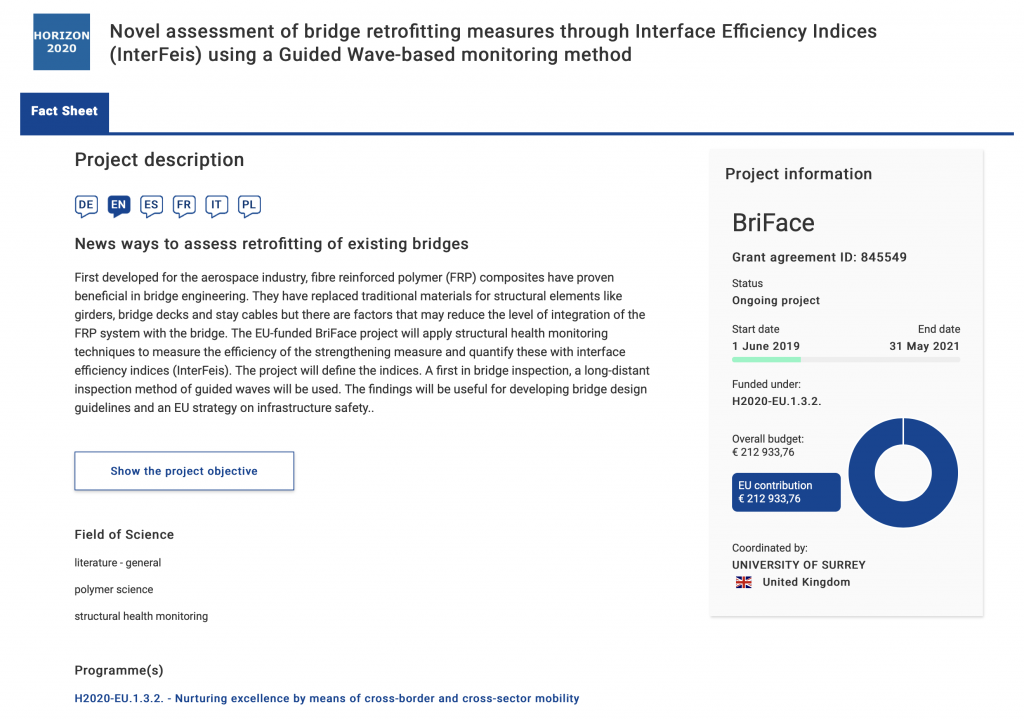Show the project objective

[184, 471]
